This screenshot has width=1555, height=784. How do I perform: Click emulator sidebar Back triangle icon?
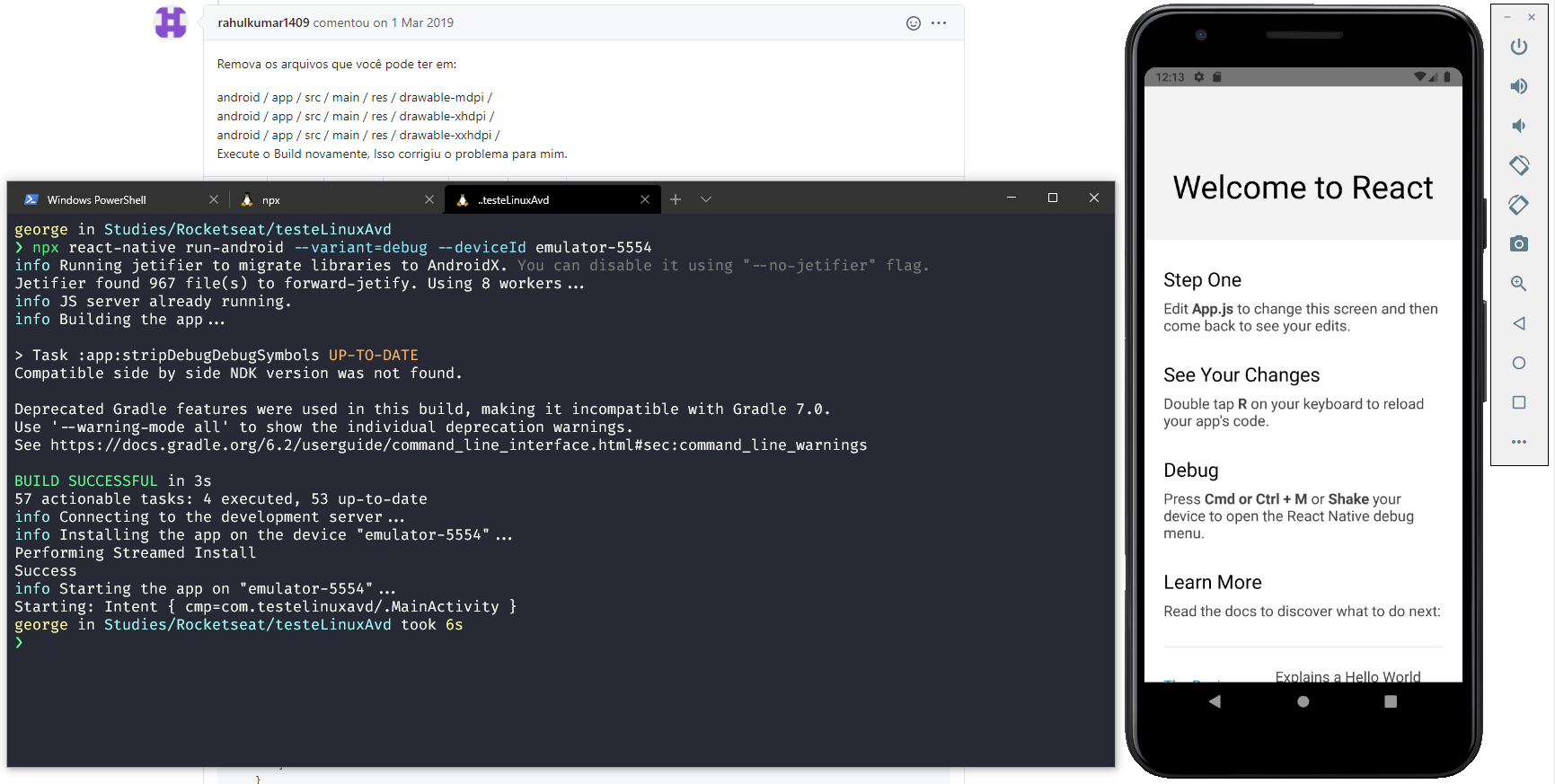[x=1518, y=323]
